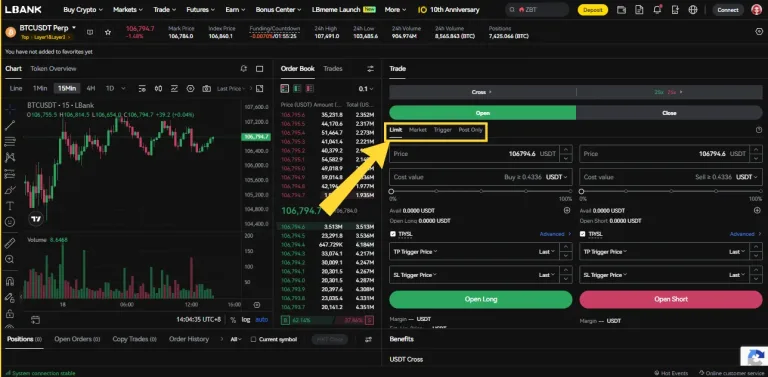Open the wallet icon in header
This screenshot has height=377, width=768.
coord(622,10)
